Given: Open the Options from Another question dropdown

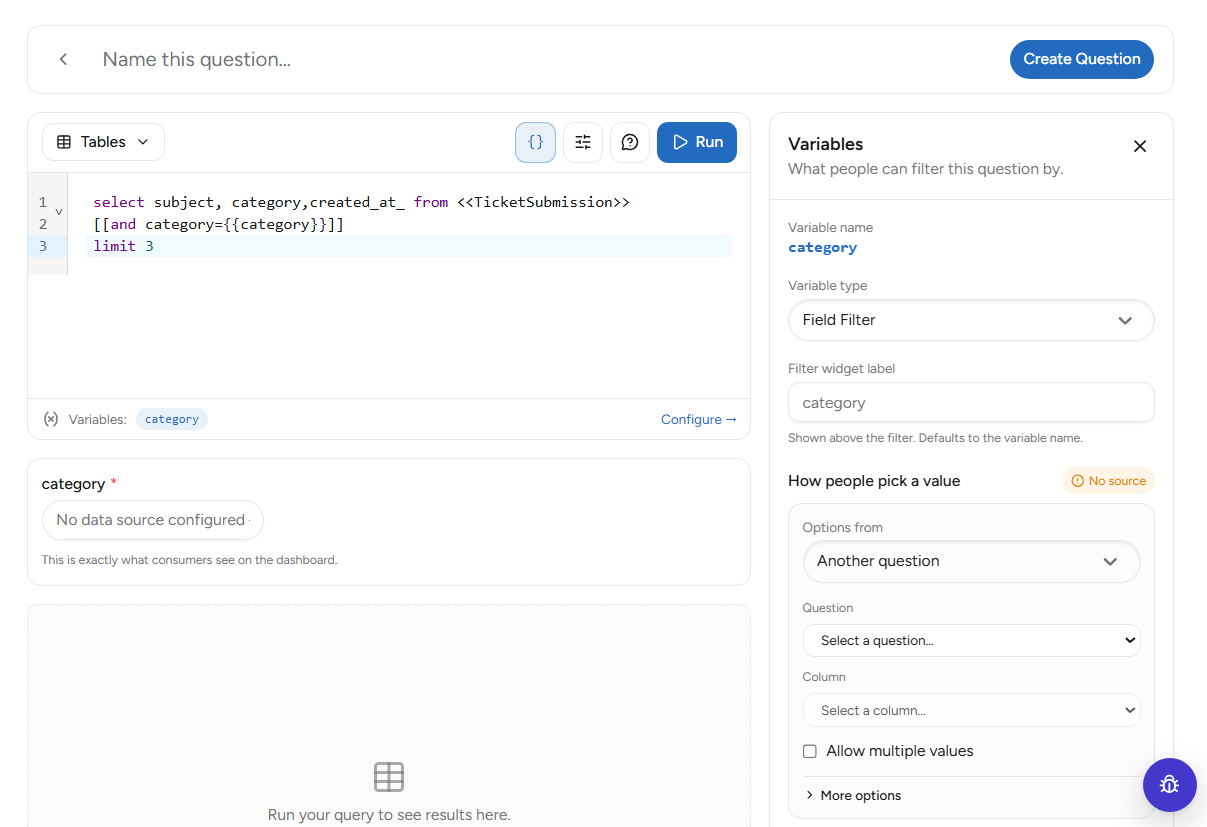Looking at the screenshot, I should click(x=971, y=561).
